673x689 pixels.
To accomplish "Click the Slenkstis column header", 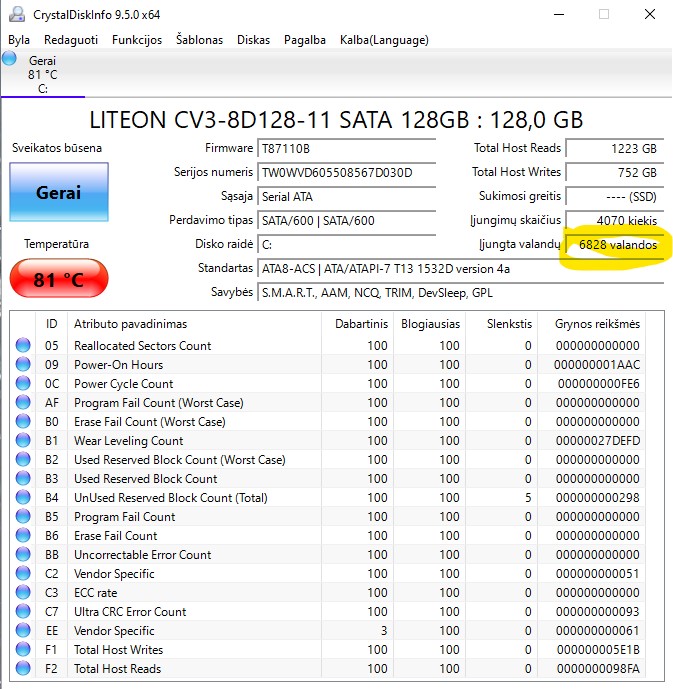I will pyautogui.click(x=501, y=324).
